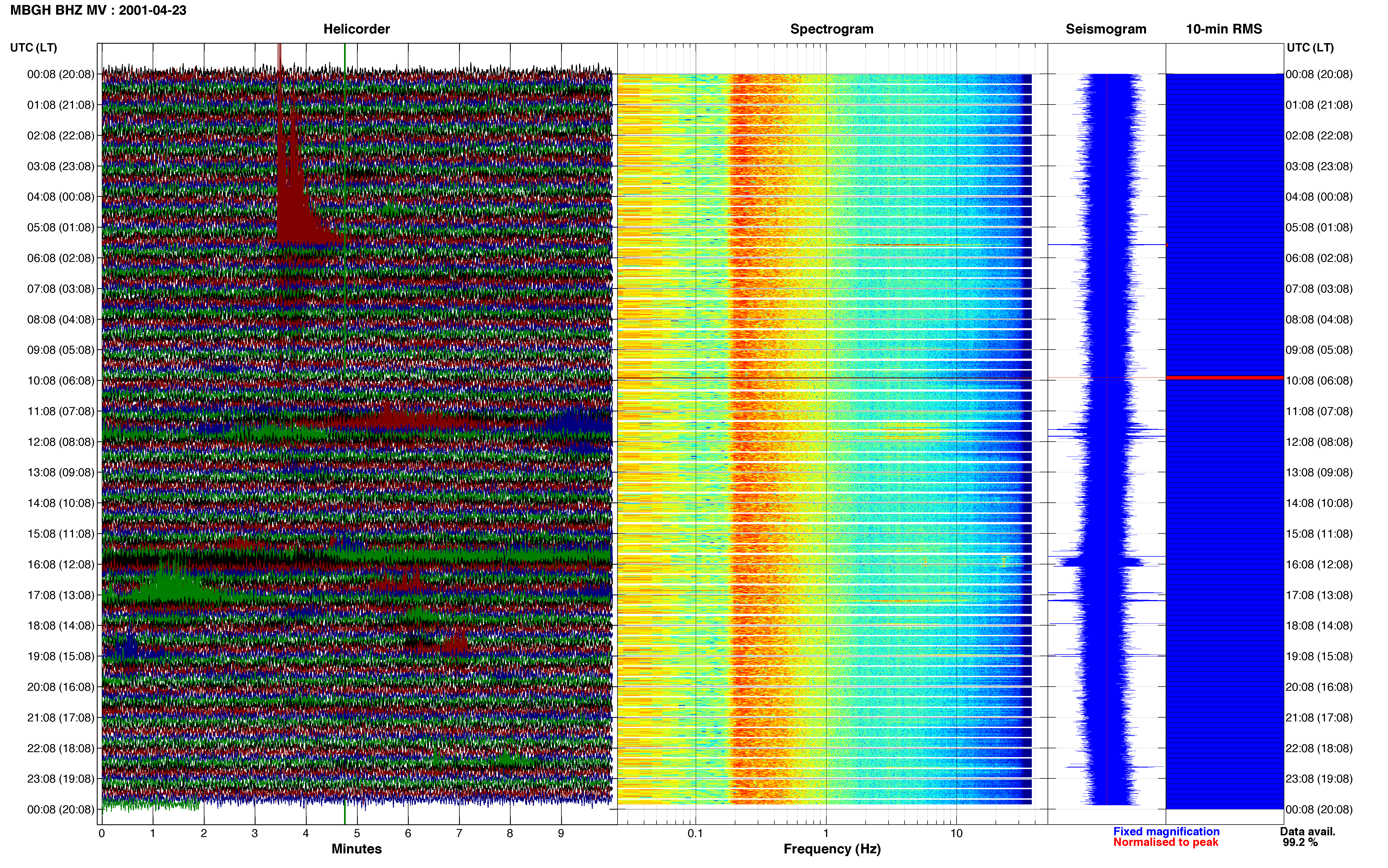Click '11:08 (07:08)' beside the 10-min RMS panel
The image size is (1388, 868).
tap(1319, 412)
